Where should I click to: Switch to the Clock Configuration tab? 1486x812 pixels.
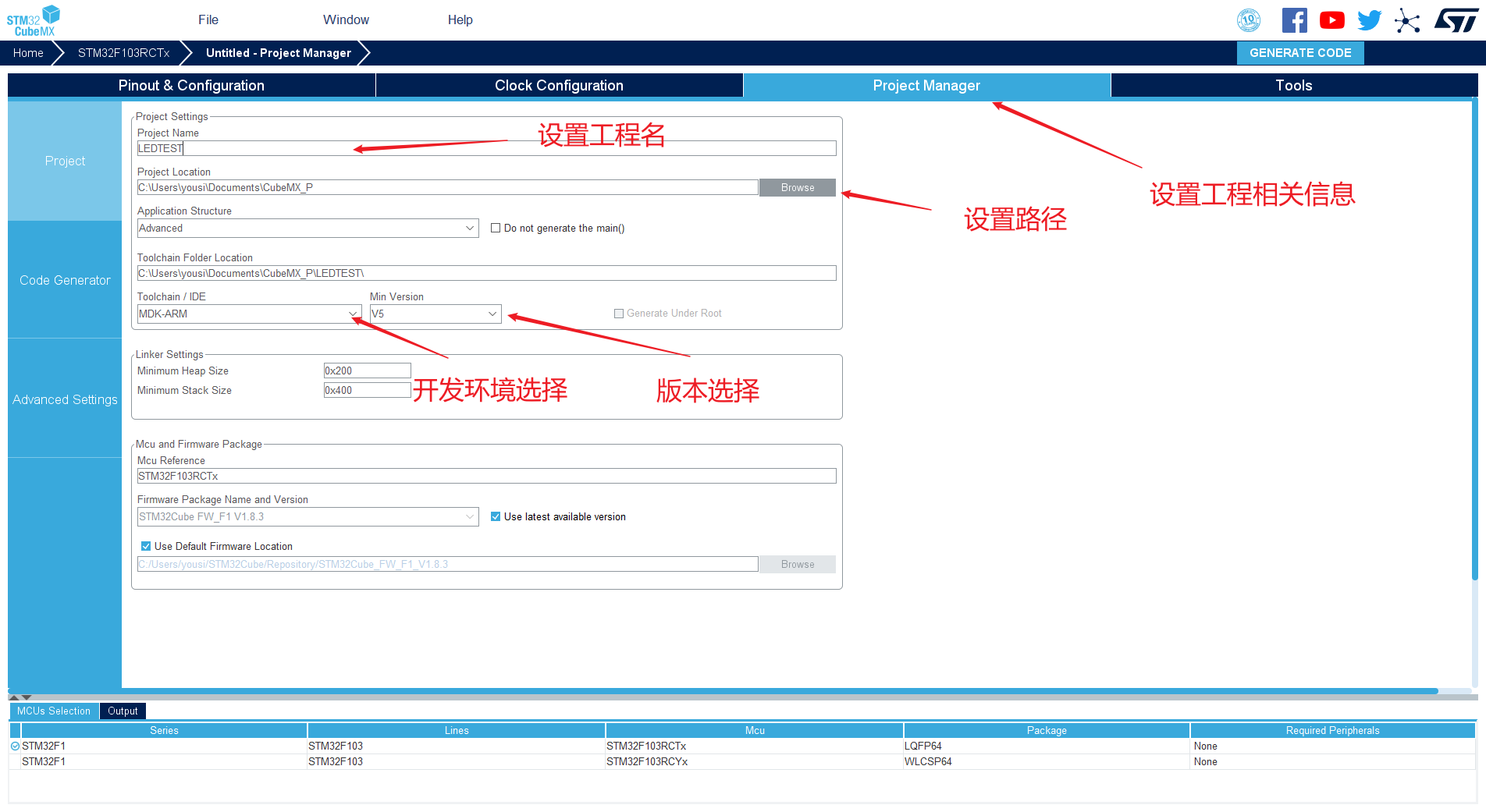pos(559,85)
